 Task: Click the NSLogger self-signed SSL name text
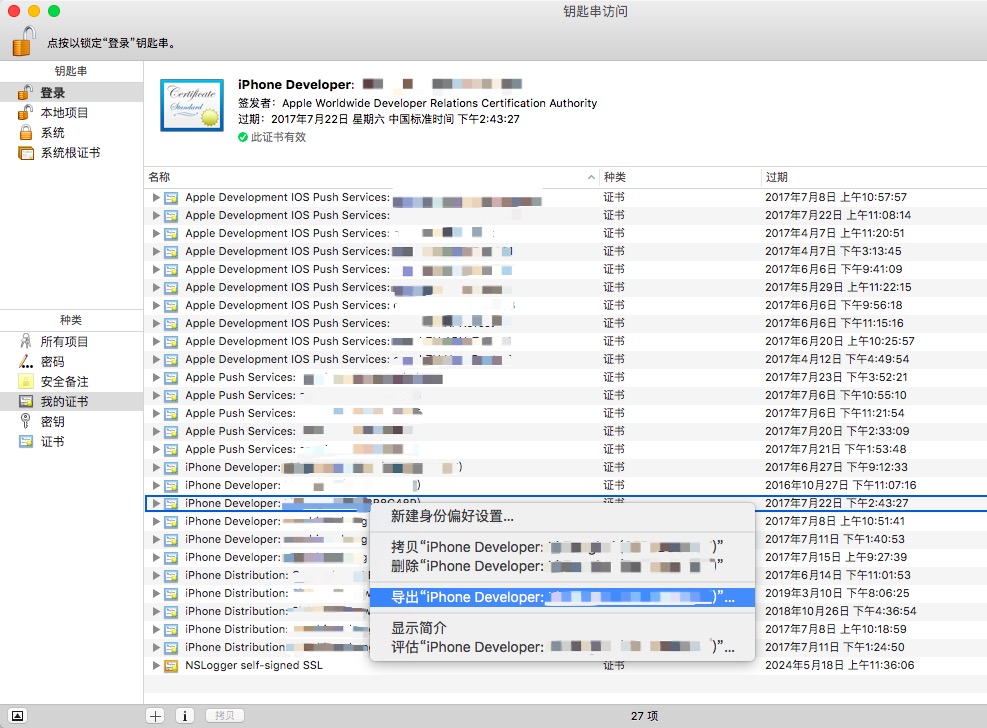coord(254,665)
